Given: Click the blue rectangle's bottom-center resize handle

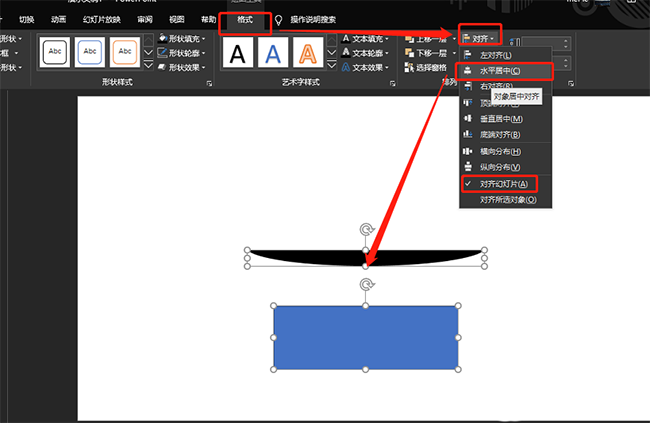Looking at the screenshot, I should tap(366, 369).
